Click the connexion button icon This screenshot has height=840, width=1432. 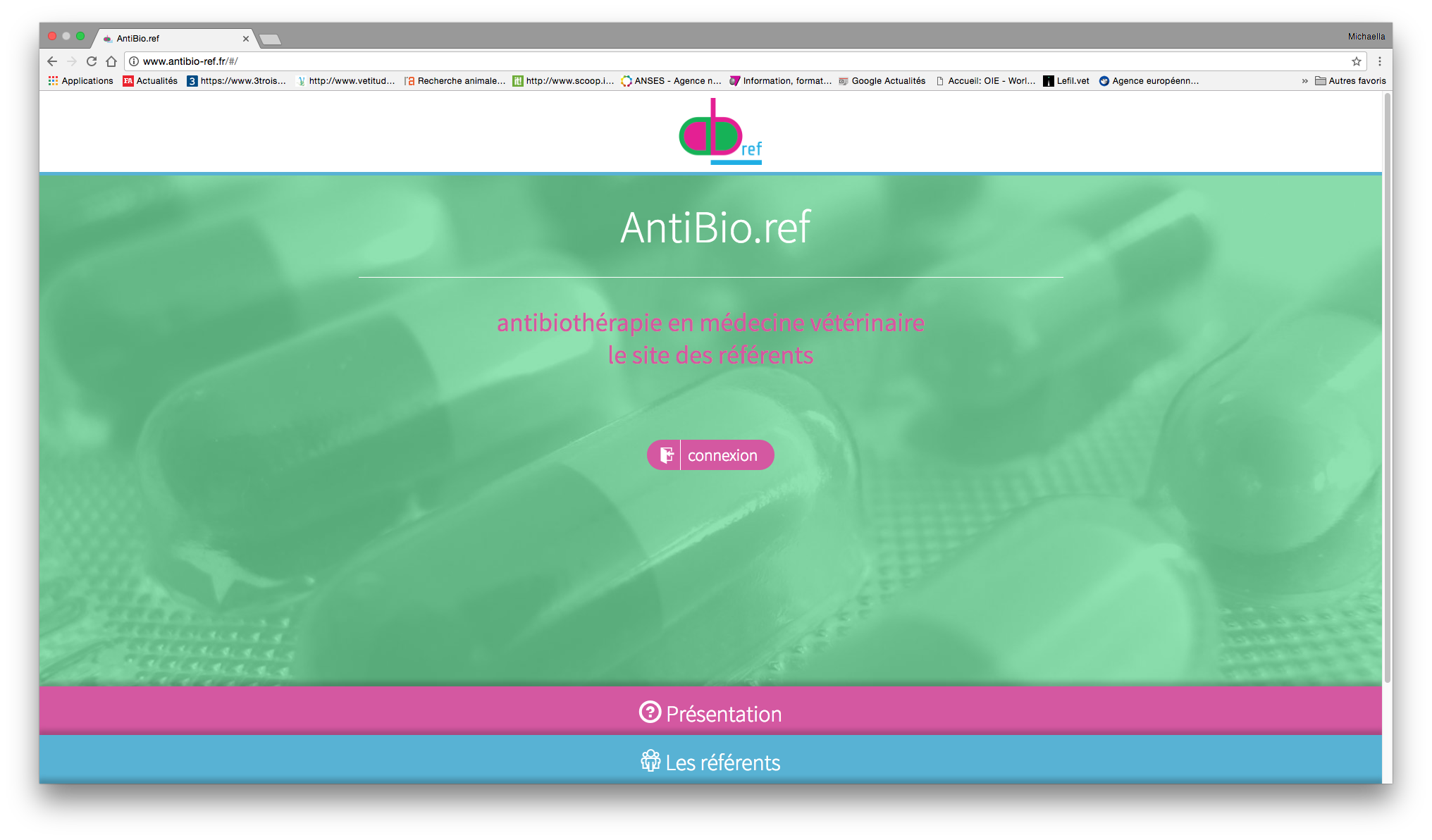click(x=665, y=455)
